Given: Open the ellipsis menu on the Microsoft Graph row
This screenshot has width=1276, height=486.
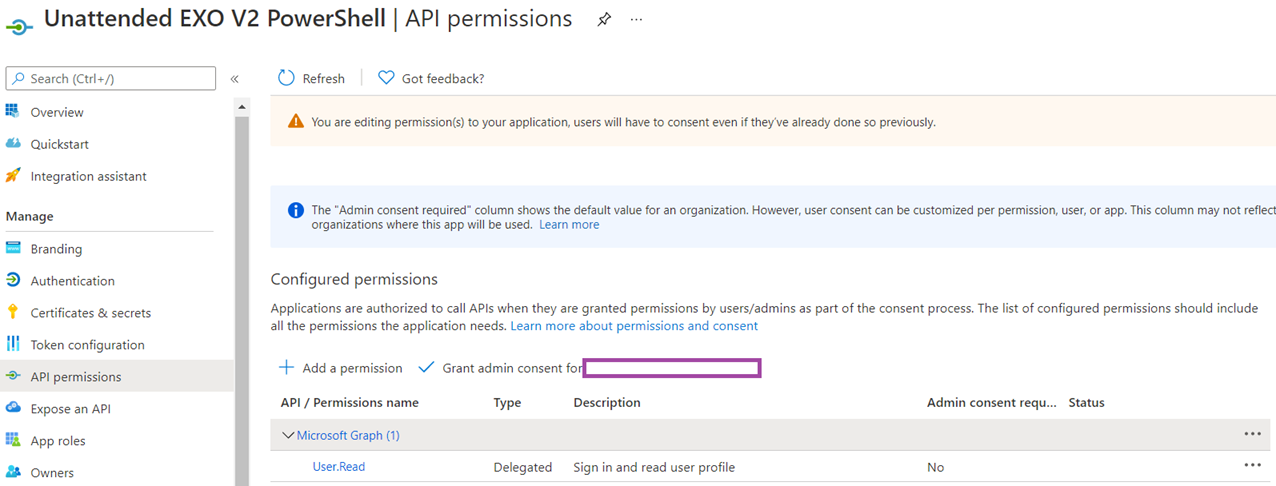Looking at the screenshot, I should pyautogui.click(x=1253, y=434).
